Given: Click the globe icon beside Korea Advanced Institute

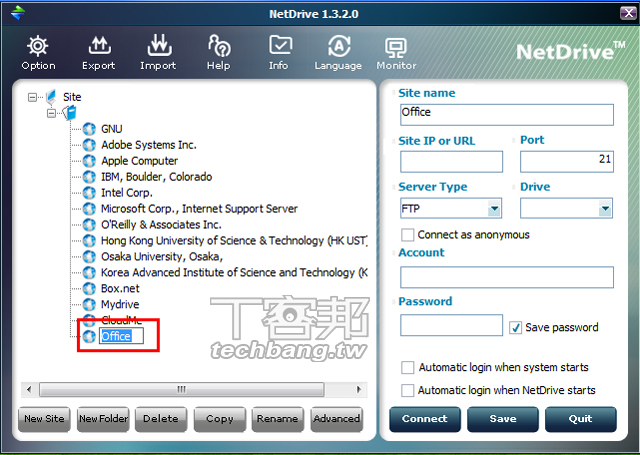Looking at the screenshot, I should [89, 272].
